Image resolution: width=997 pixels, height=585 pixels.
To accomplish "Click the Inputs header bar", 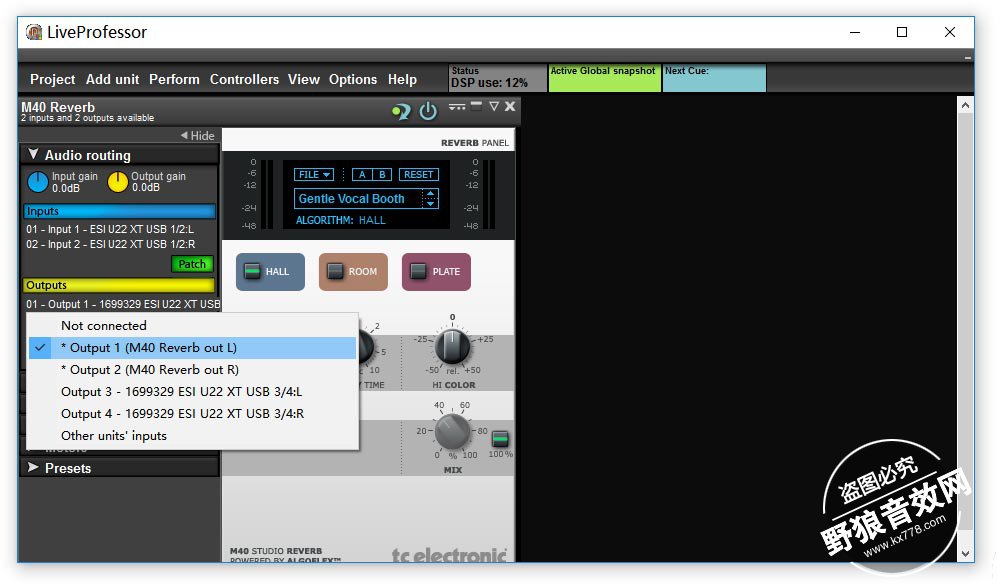I will tap(120, 211).
